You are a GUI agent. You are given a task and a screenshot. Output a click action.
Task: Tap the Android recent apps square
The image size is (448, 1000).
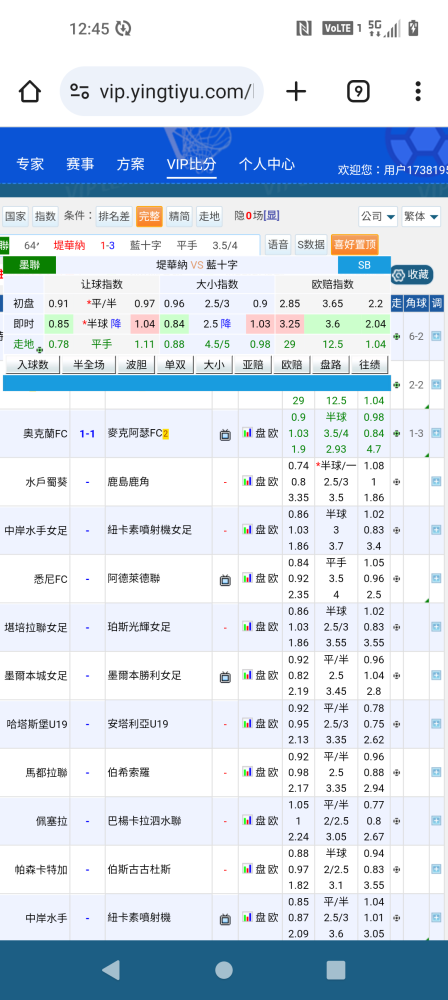(x=336, y=970)
